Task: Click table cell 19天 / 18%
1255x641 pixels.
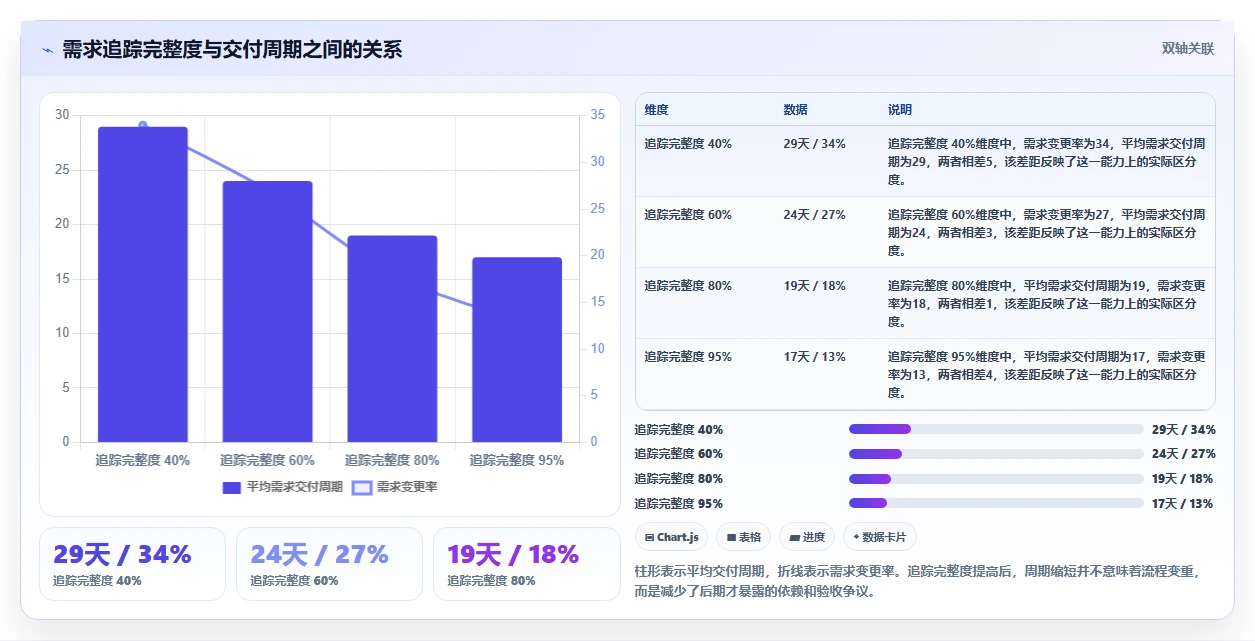Action: (814, 286)
